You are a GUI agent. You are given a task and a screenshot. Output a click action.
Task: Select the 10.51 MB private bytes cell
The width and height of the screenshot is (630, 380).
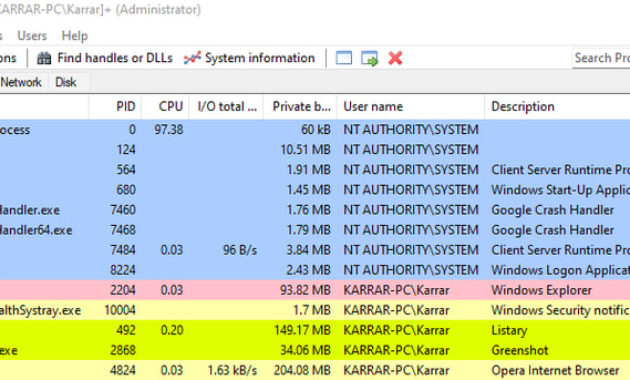click(305, 150)
